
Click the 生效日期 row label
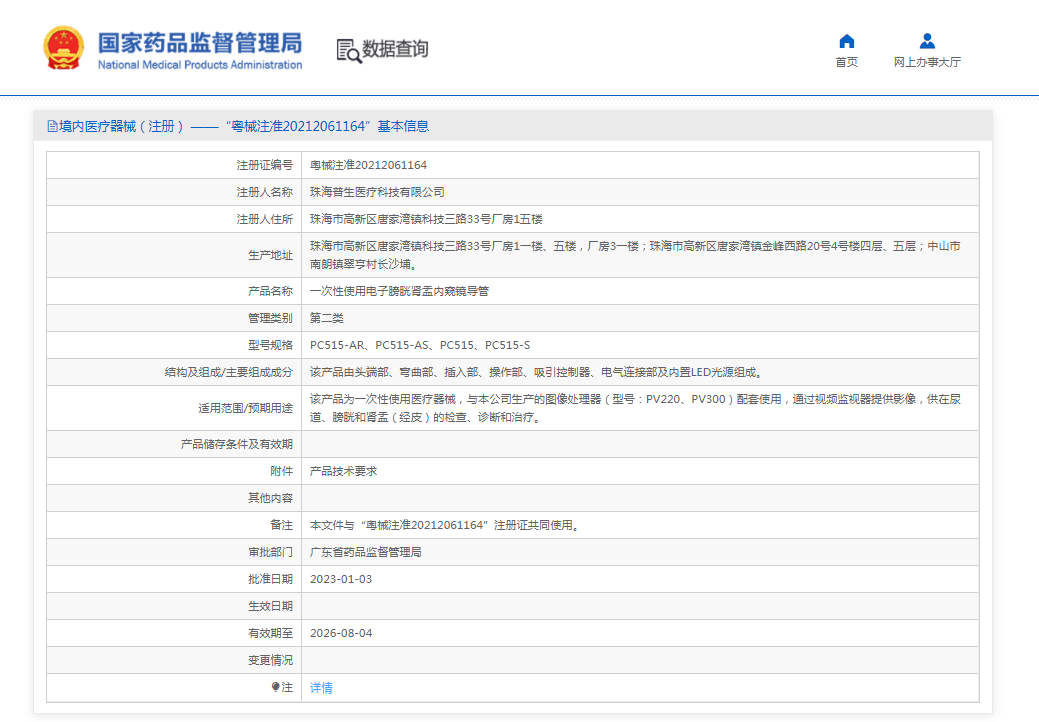click(270, 606)
